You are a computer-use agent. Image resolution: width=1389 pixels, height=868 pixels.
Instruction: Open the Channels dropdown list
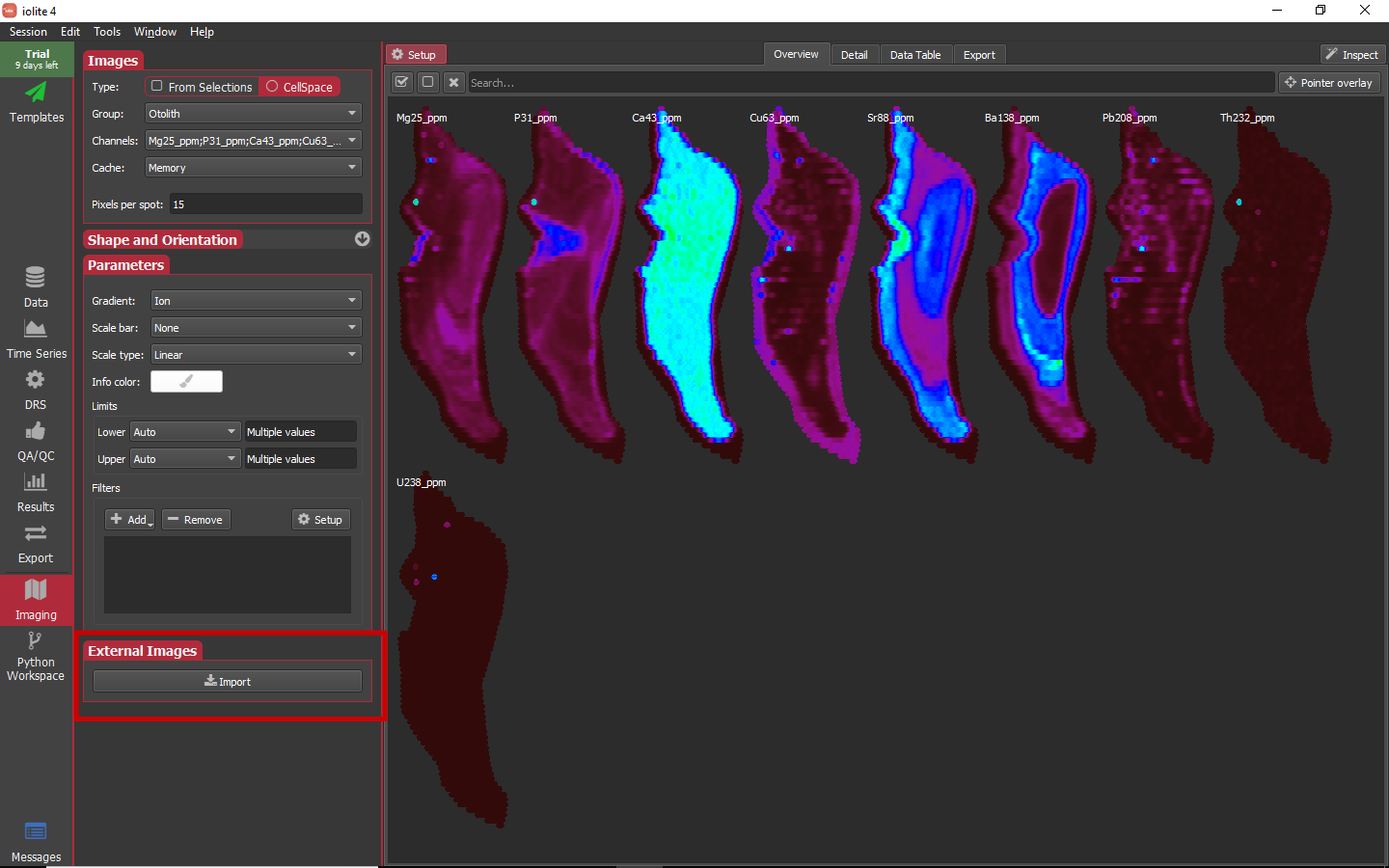[253, 141]
